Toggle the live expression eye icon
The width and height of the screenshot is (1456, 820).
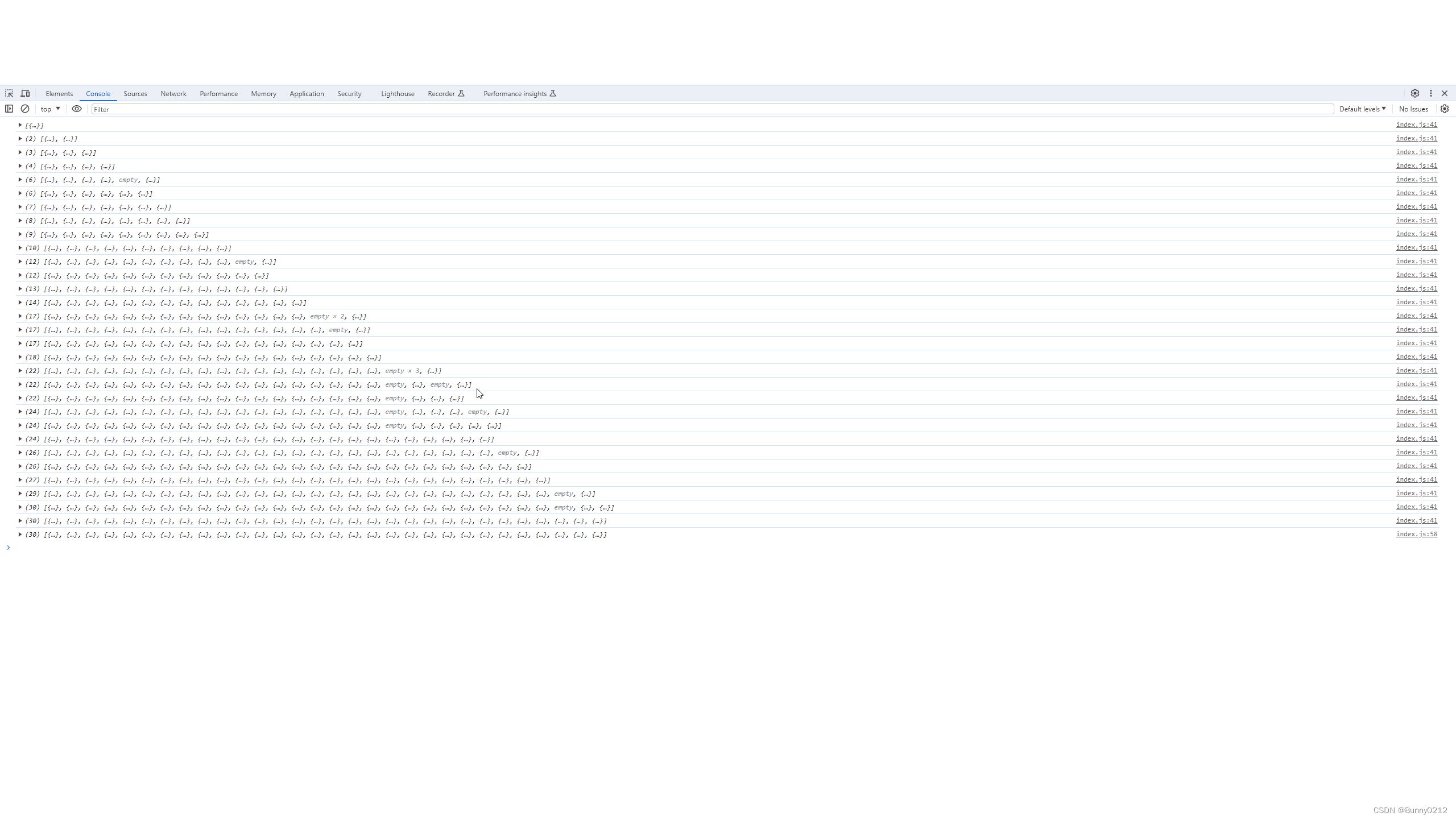[77, 109]
